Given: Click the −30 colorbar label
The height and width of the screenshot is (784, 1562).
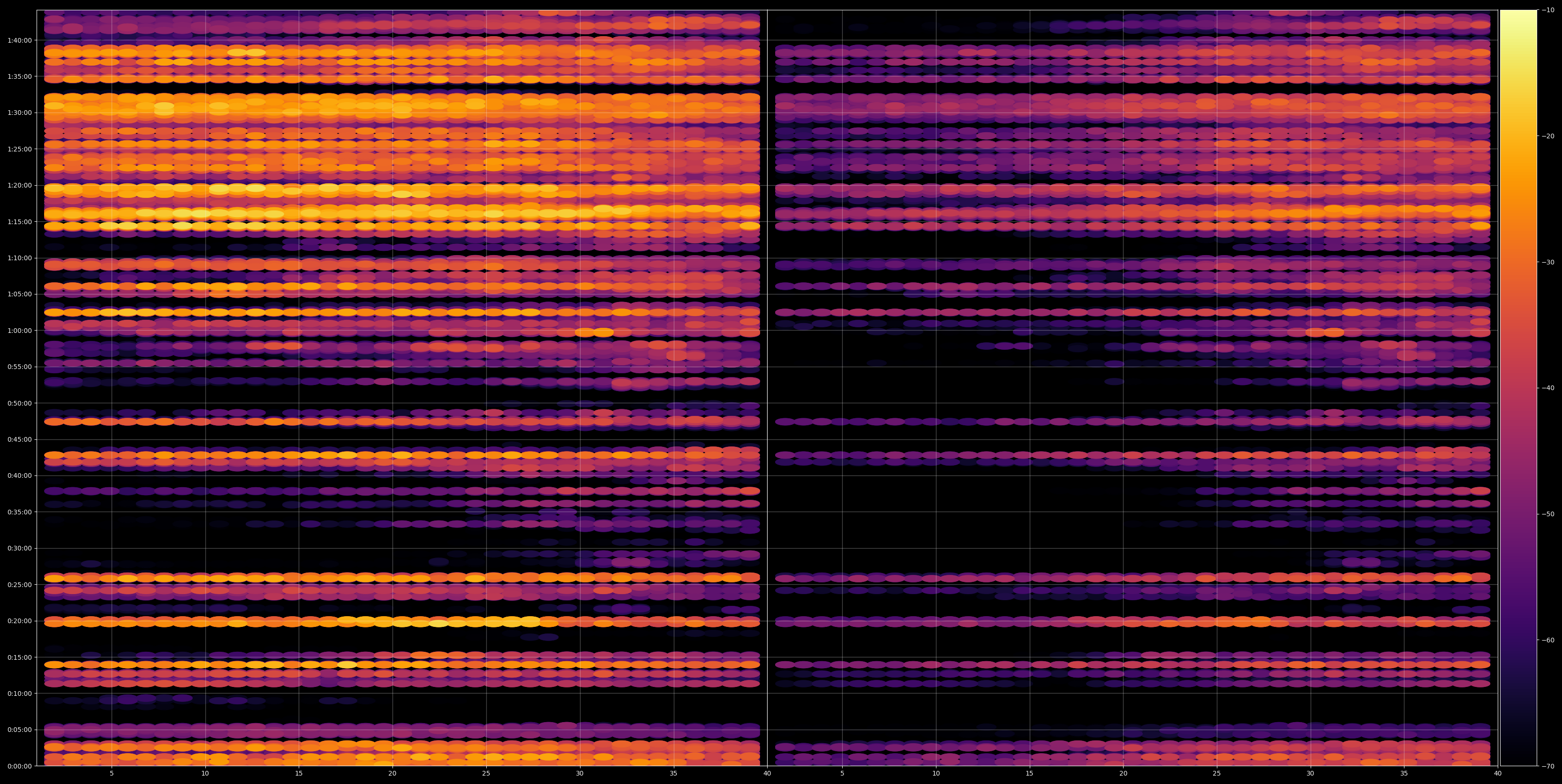Looking at the screenshot, I should 1548,262.
